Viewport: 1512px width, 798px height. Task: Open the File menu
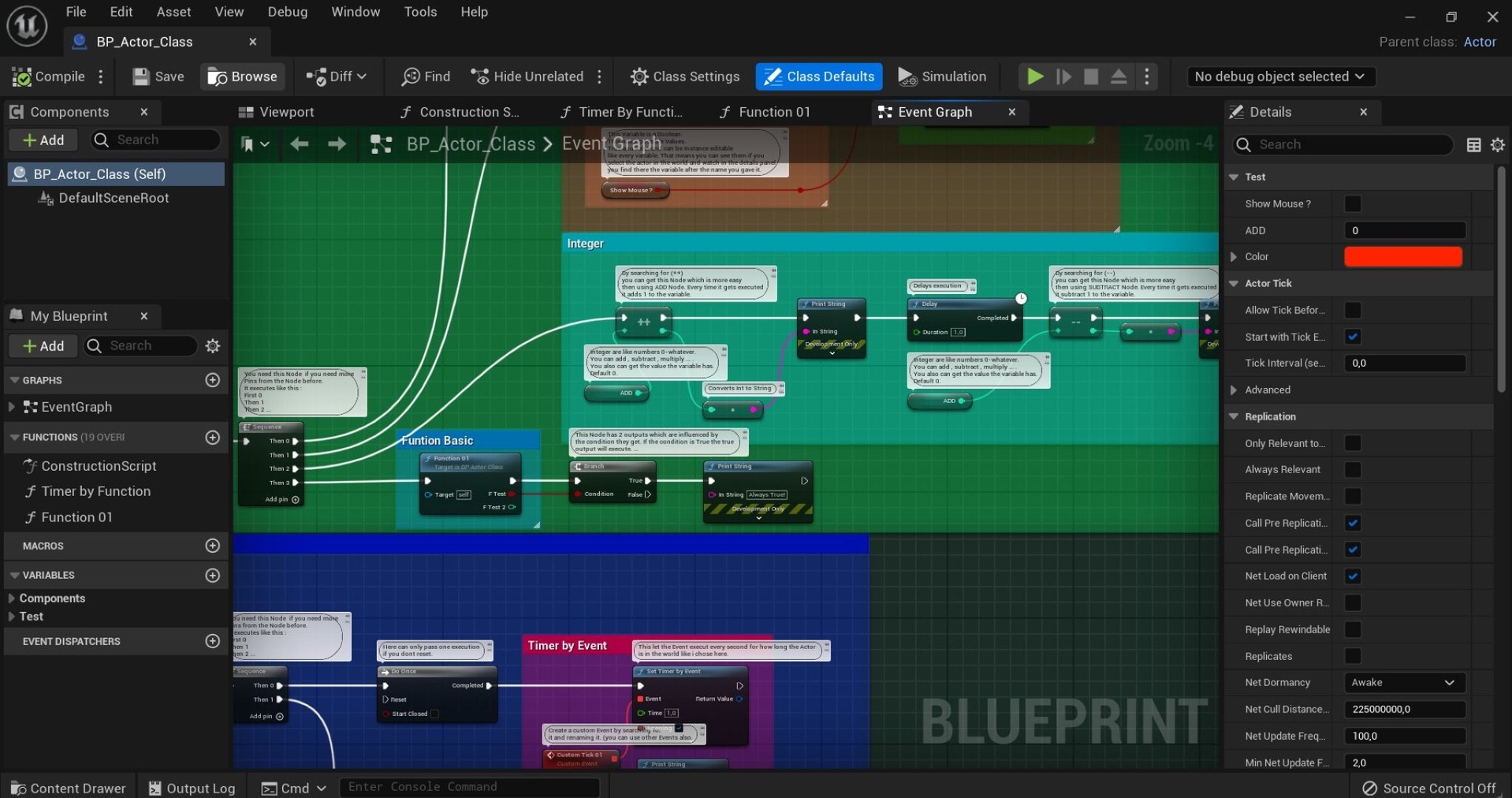click(76, 12)
